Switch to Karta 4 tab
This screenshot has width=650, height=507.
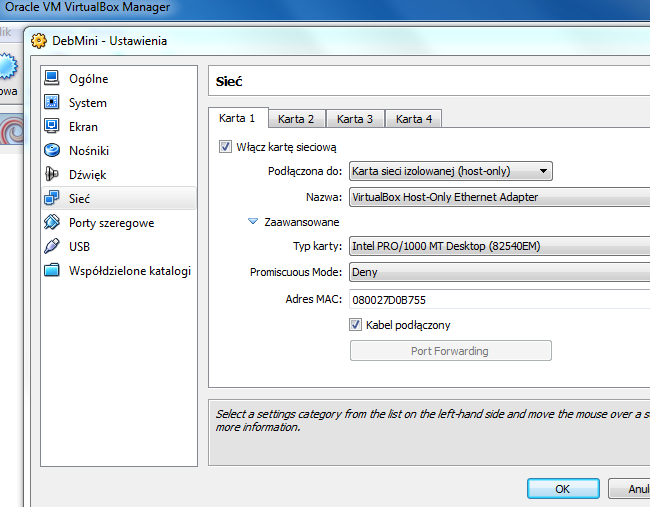click(414, 119)
